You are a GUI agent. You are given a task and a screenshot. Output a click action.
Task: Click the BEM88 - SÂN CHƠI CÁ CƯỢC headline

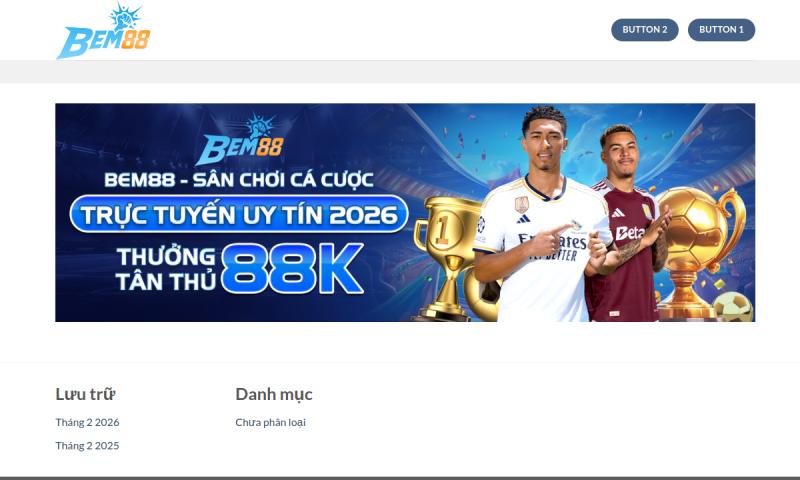click(239, 180)
